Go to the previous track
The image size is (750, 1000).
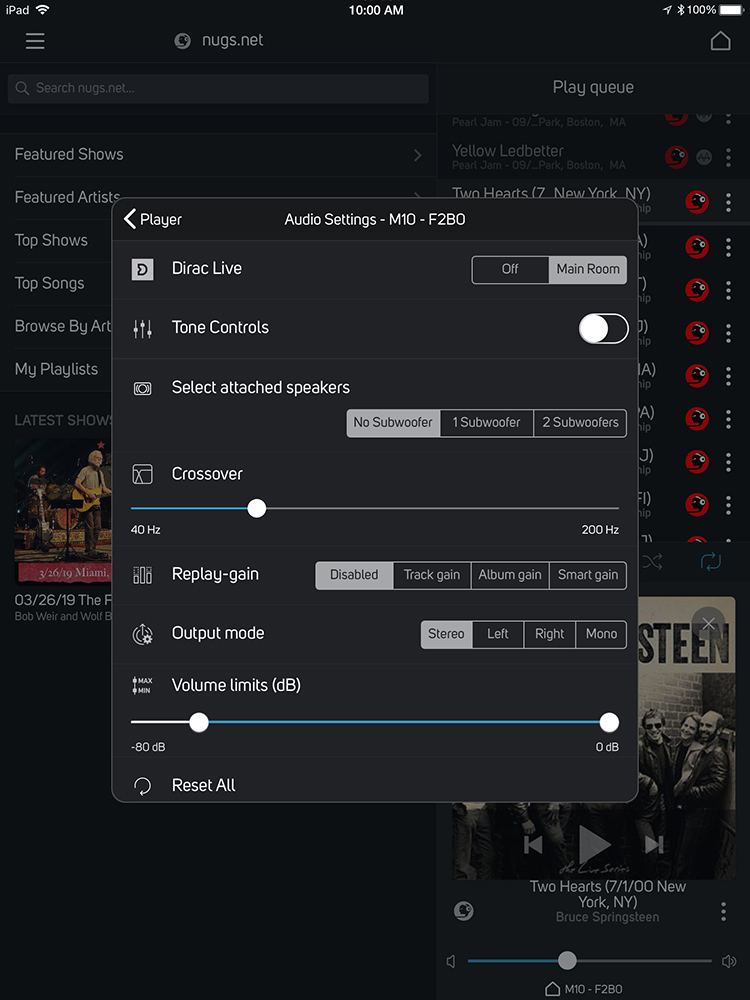533,845
